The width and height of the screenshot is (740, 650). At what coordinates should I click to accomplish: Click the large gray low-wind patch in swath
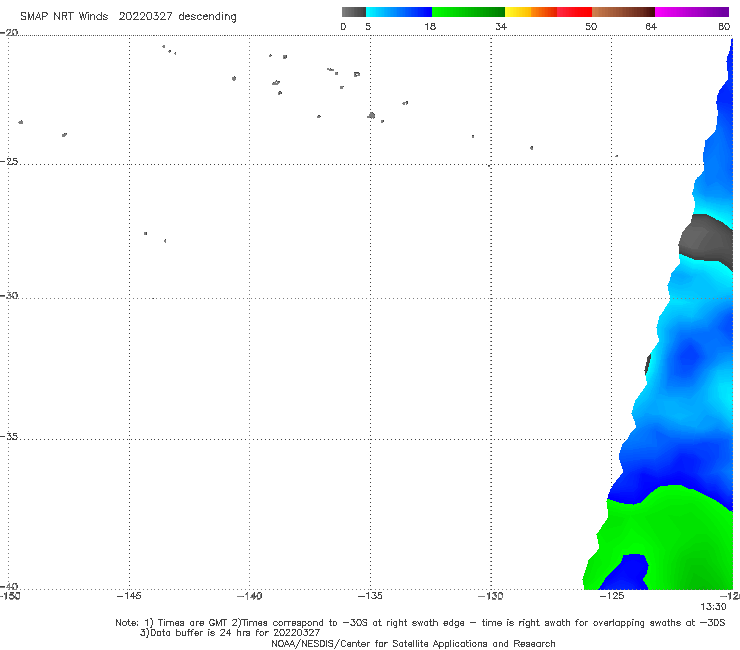tap(706, 242)
